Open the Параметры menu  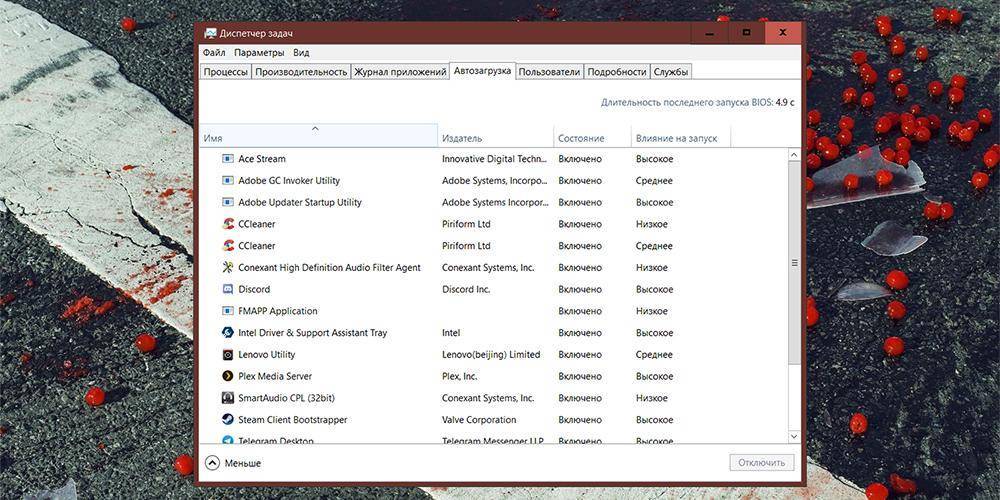[259, 52]
